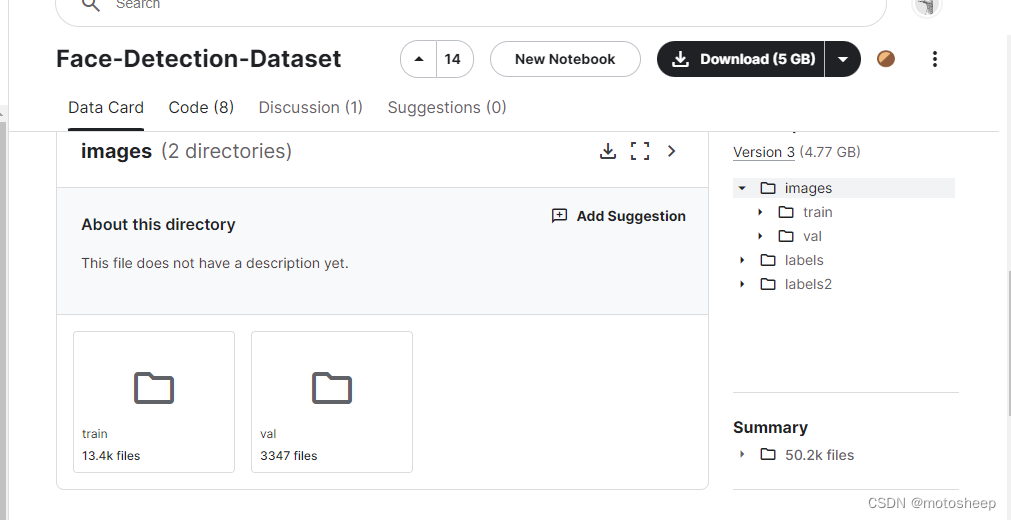Switch to the Discussion (1) tab
1011x520 pixels.
pos(310,107)
